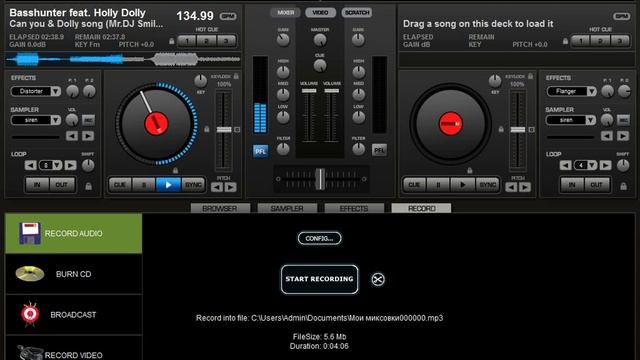Image resolution: width=640 pixels, height=360 pixels.
Task: Click the Burn CD disc icon
Action: 30,273
